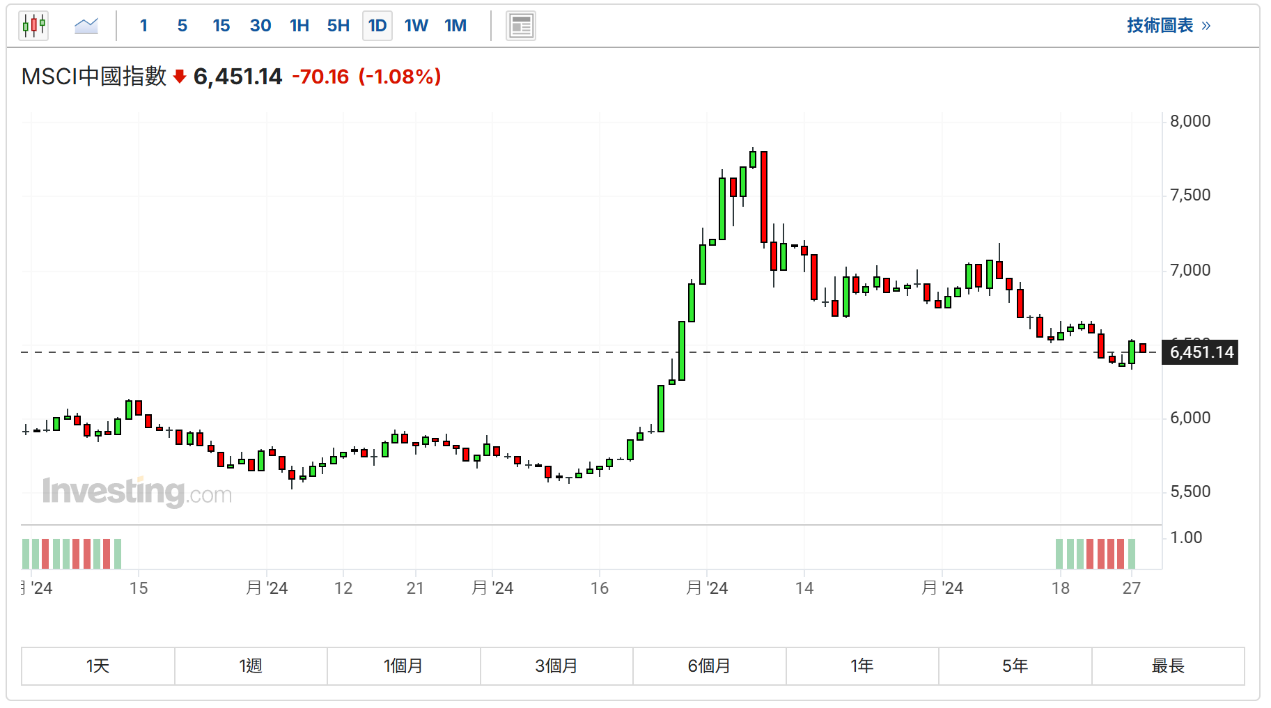1271x708 pixels.
Task: Select the 1D daily interval
Action: click(377, 25)
